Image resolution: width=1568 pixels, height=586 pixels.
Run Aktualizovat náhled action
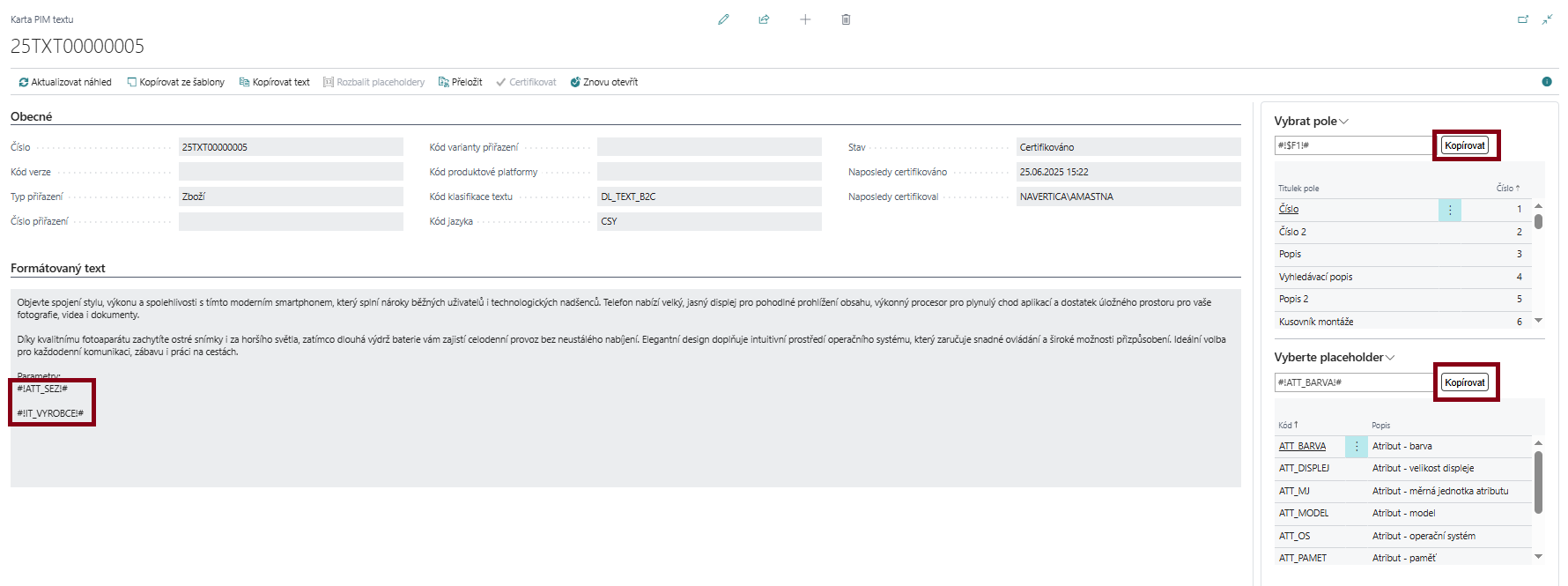65,82
